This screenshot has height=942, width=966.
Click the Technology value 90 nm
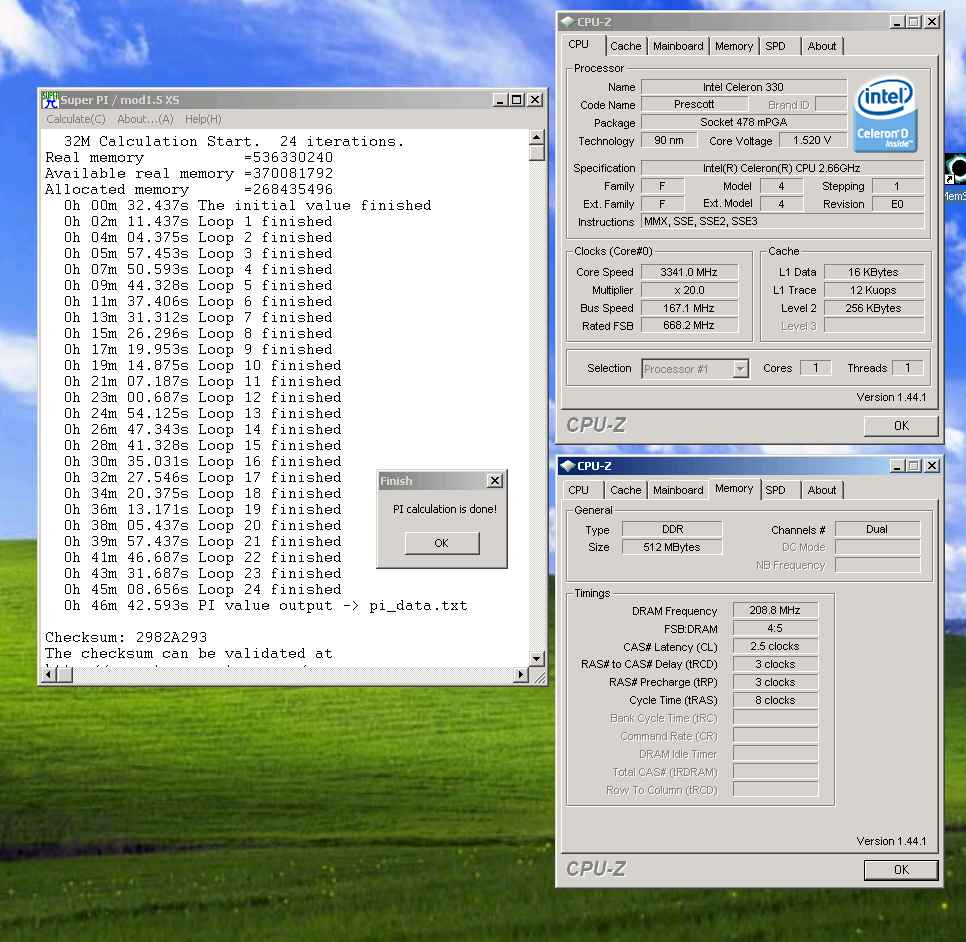668,140
